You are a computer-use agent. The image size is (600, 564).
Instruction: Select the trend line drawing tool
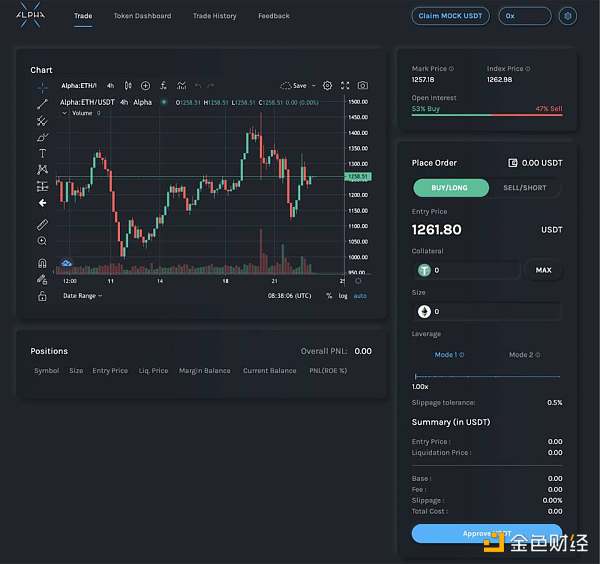(x=42, y=104)
